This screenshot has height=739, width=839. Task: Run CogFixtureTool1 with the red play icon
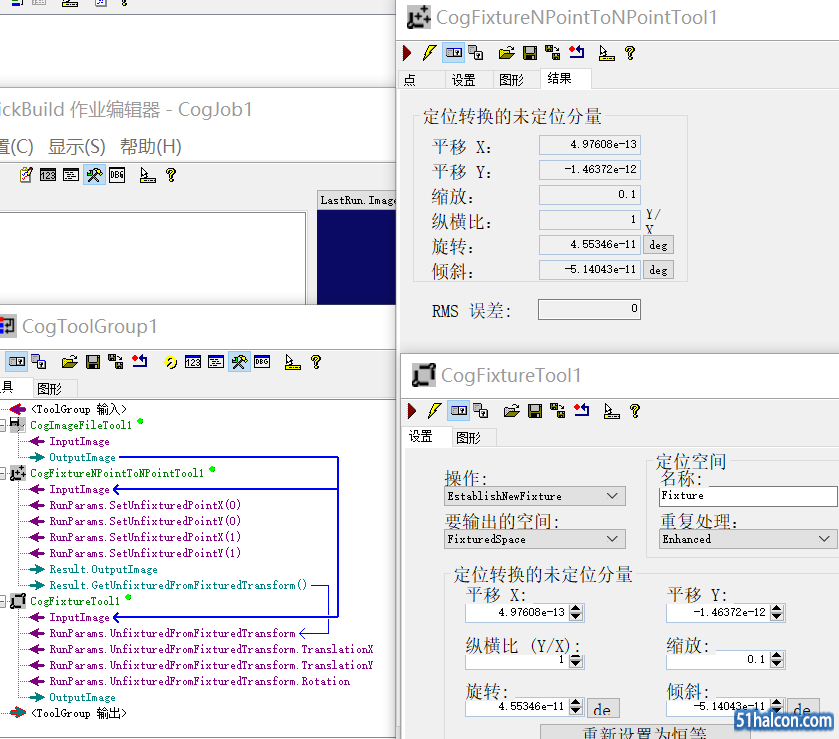412,411
